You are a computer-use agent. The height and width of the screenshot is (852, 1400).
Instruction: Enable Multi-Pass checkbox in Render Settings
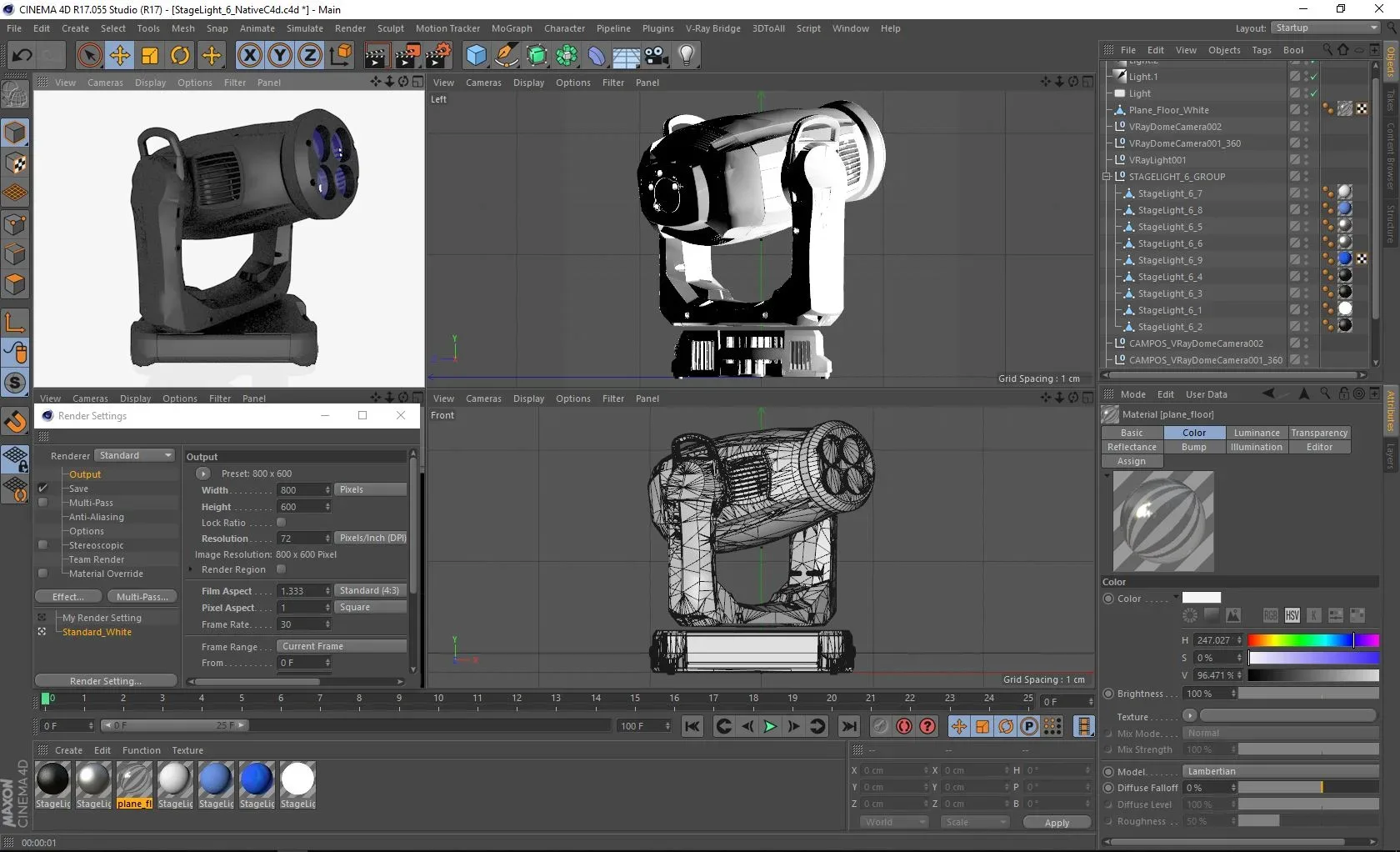click(42, 503)
